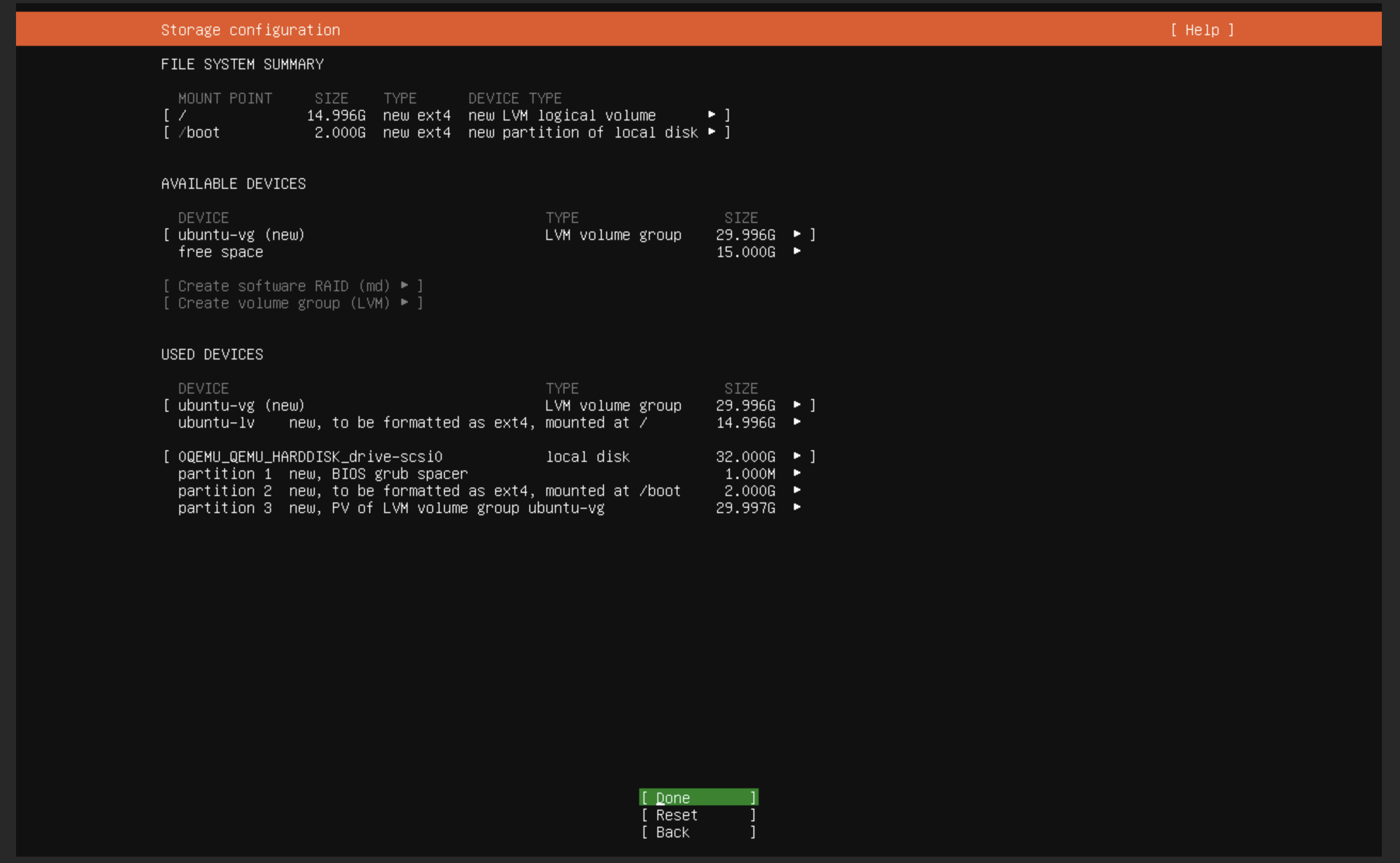The height and width of the screenshot is (863, 1400).
Task: Click 'new LVM logical volume' device type text
Action: 562,115
